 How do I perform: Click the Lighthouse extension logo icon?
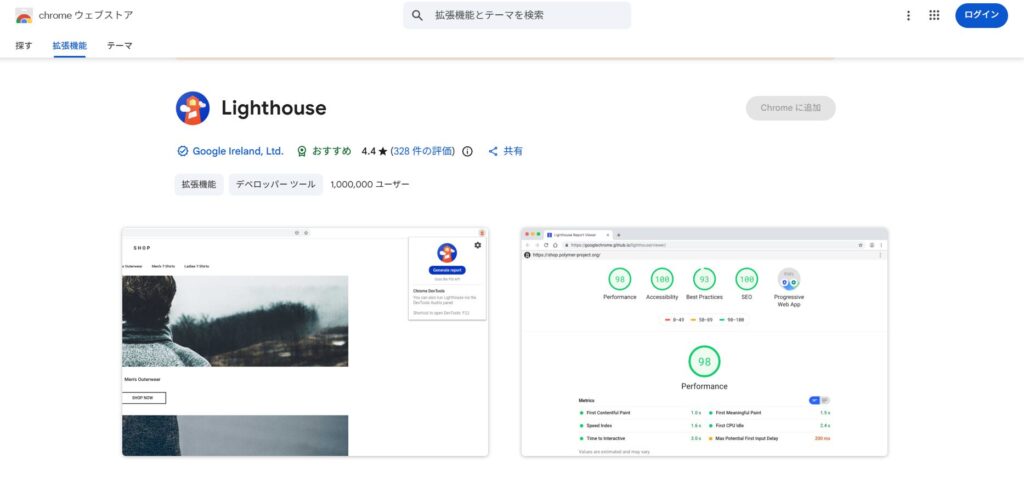pyautogui.click(x=192, y=108)
